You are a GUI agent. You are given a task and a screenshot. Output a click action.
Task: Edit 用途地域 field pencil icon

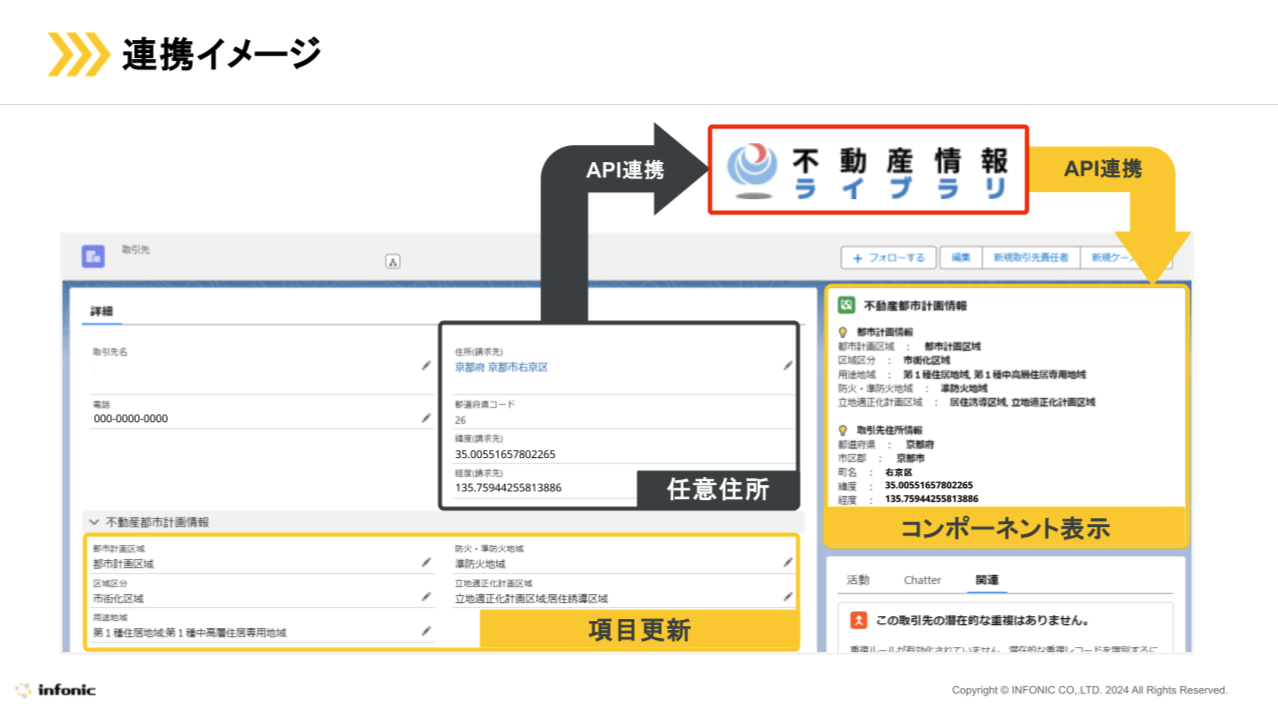(427, 632)
